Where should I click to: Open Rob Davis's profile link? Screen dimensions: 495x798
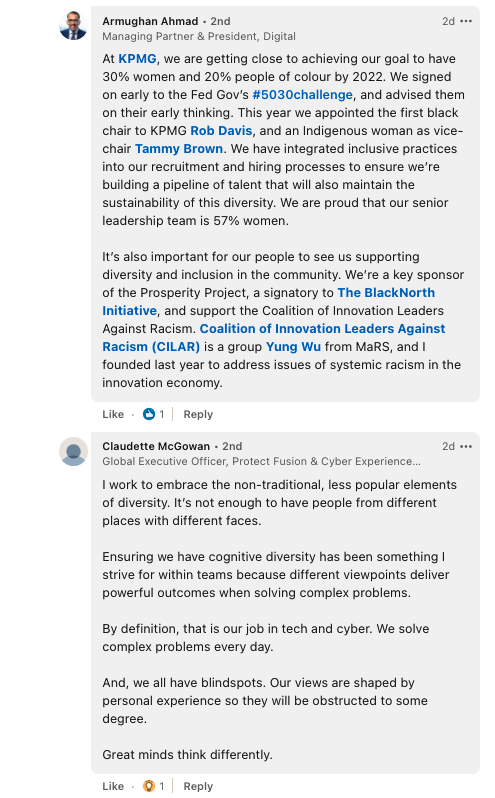(x=221, y=131)
